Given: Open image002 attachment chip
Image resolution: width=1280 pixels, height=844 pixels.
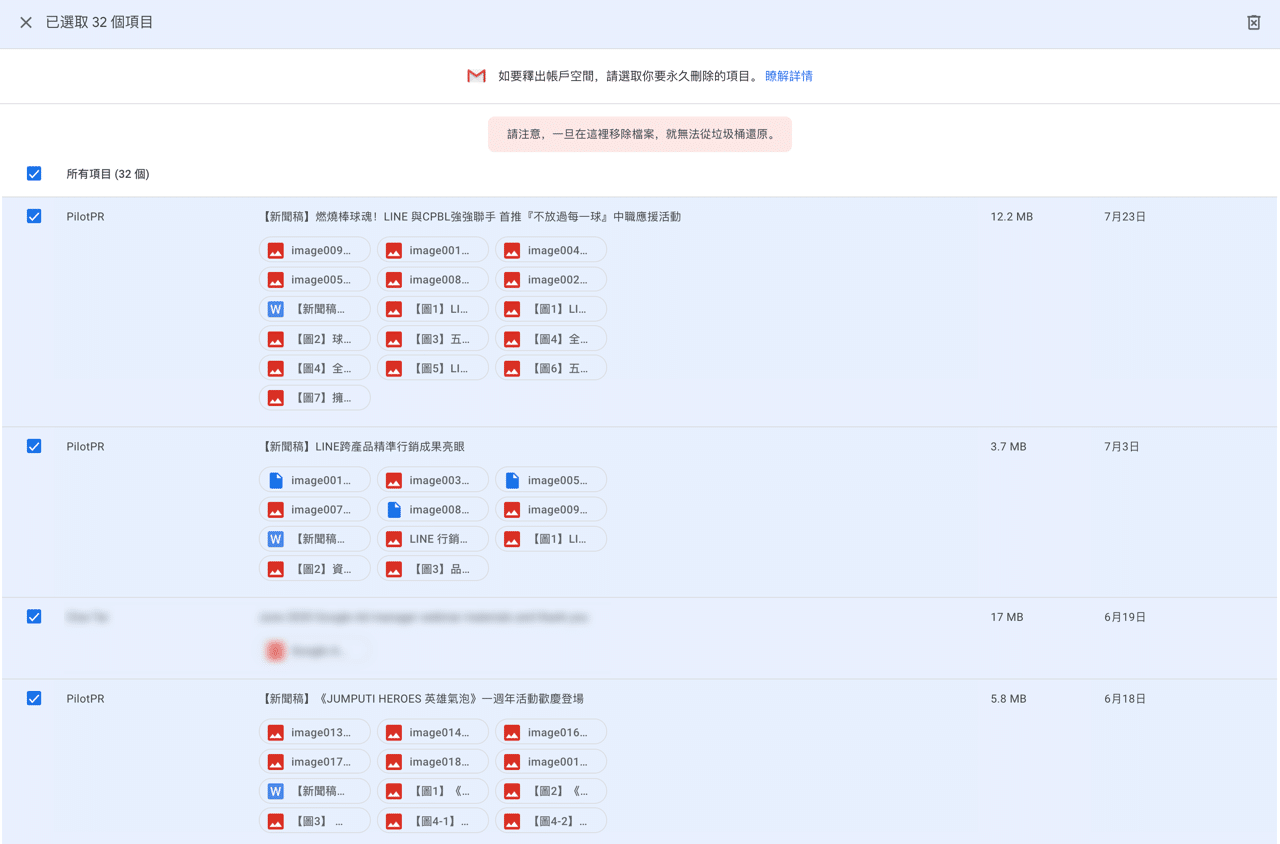Looking at the screenshot, I should [x=551, y=280].
